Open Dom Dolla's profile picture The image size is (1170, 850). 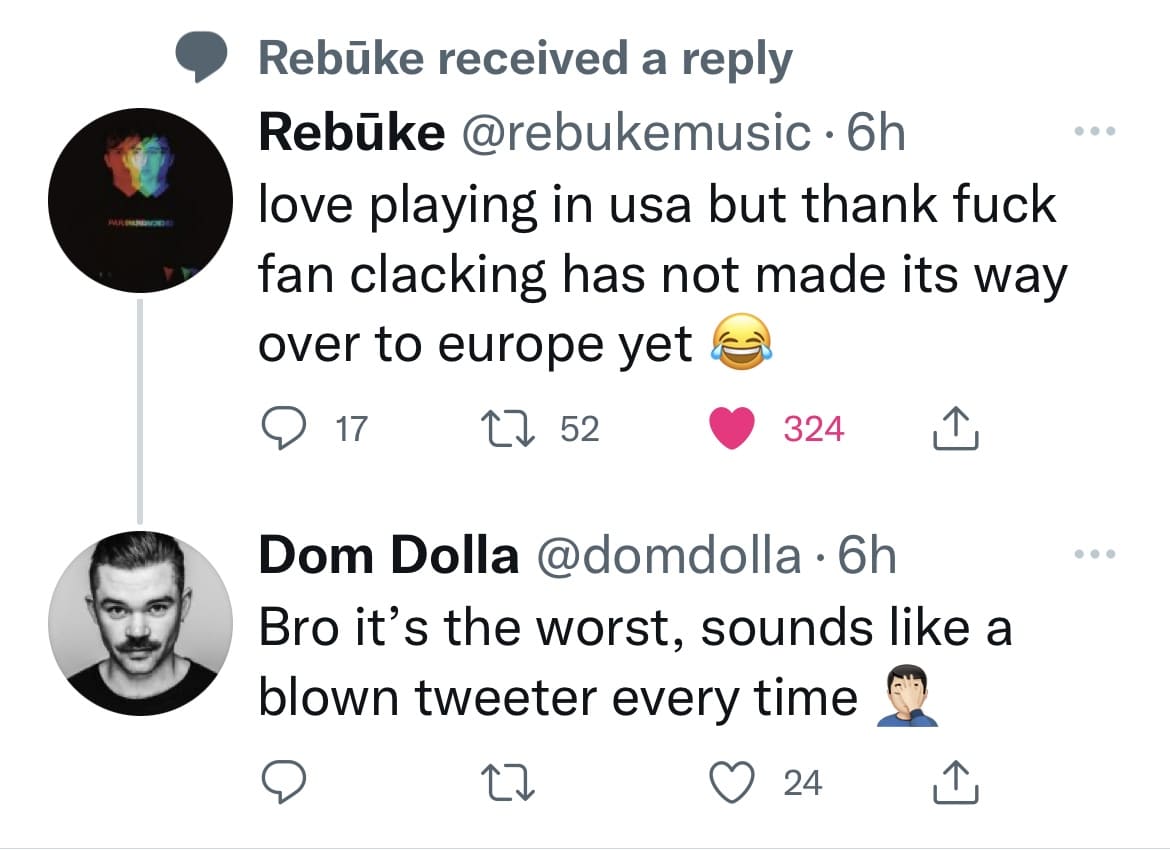pyautogui.click(x=141, y=623)
